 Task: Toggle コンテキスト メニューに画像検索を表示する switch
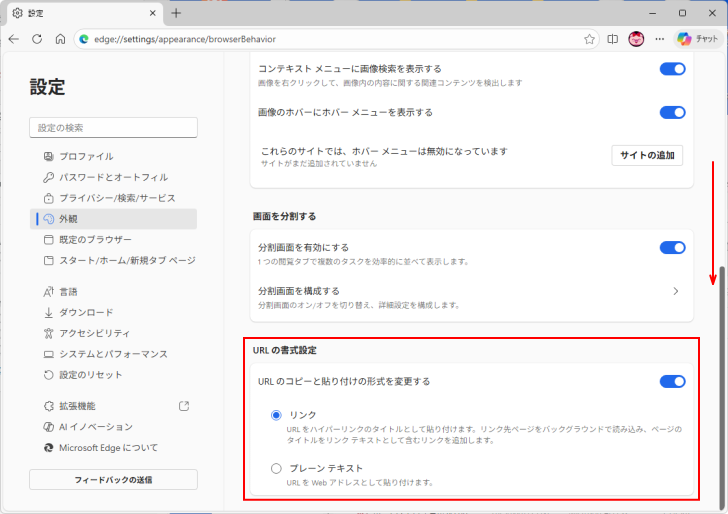(672, 69)
